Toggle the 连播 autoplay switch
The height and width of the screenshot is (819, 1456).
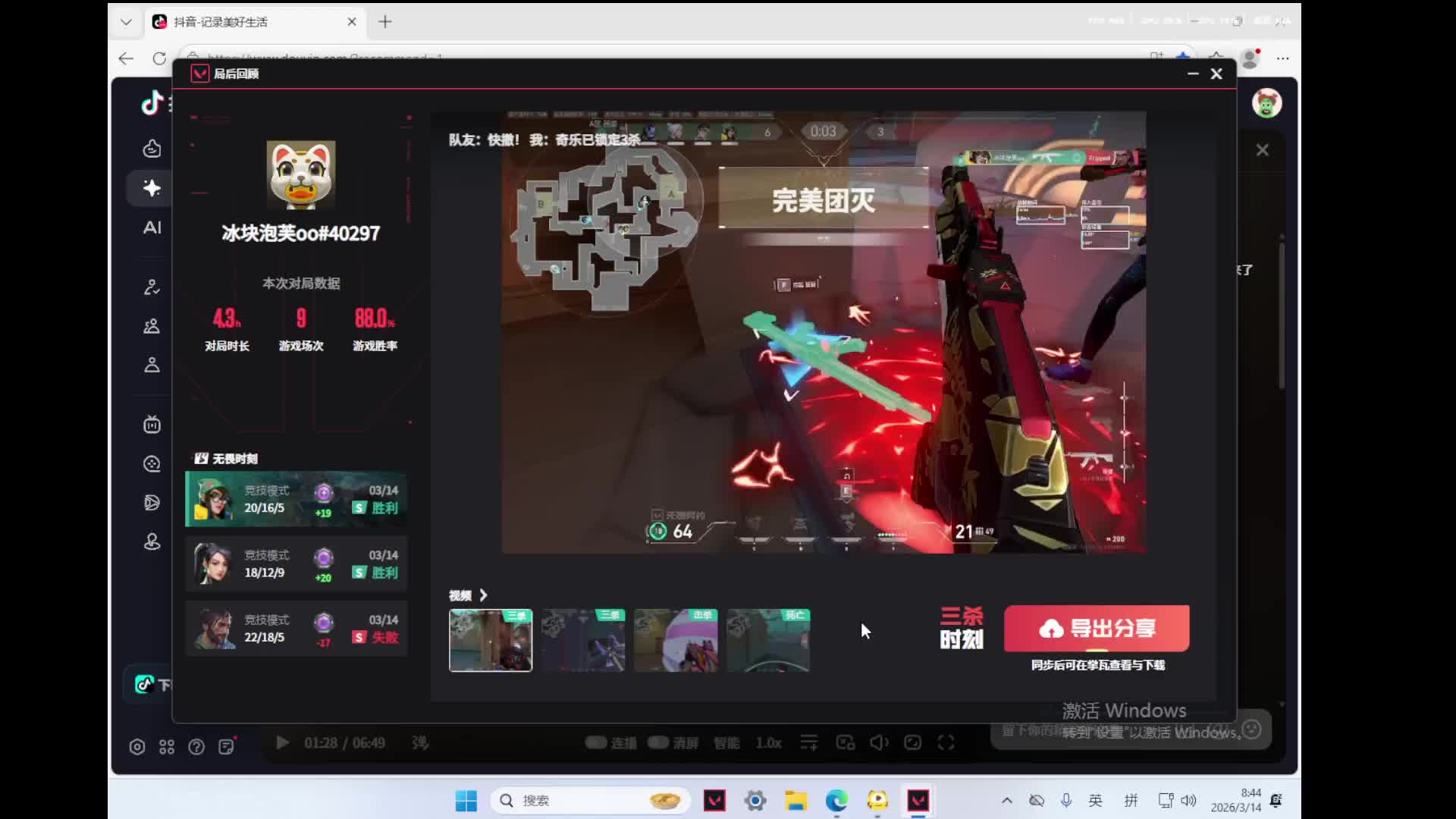point(596,742)
